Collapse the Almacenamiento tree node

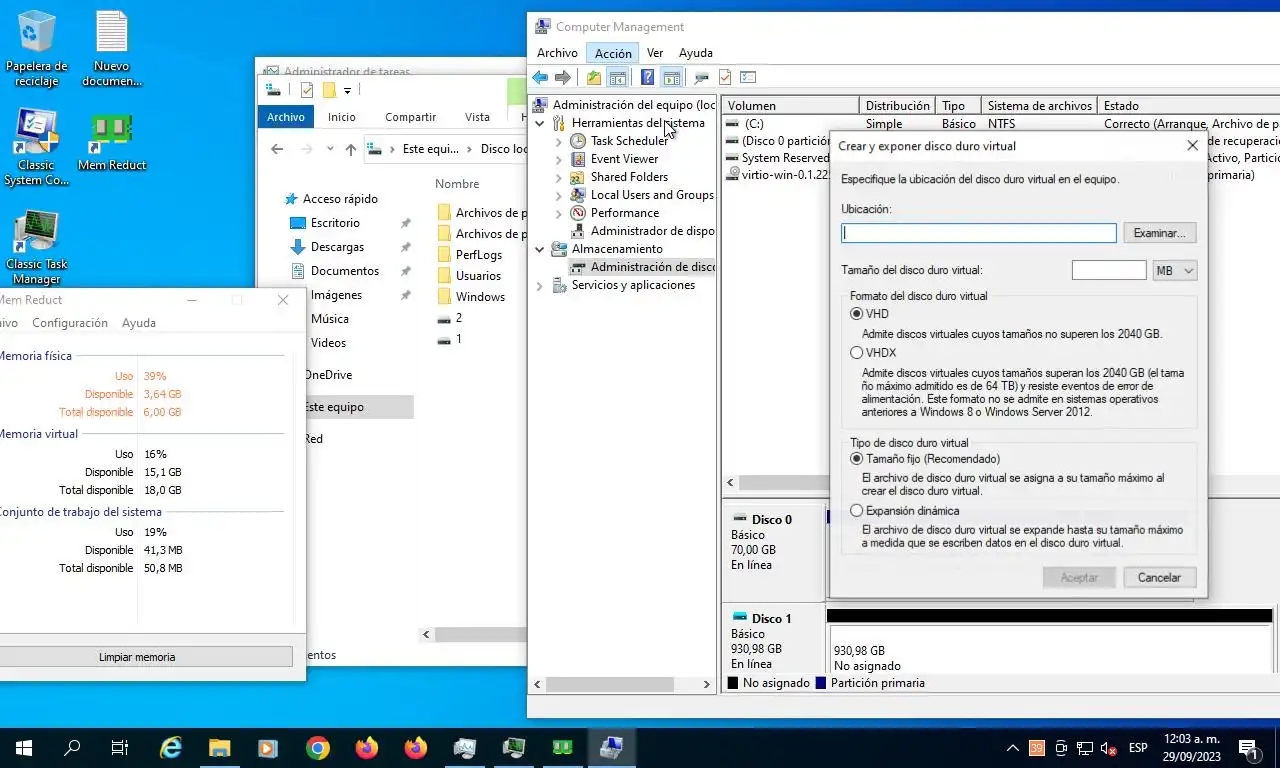point(540,249)
